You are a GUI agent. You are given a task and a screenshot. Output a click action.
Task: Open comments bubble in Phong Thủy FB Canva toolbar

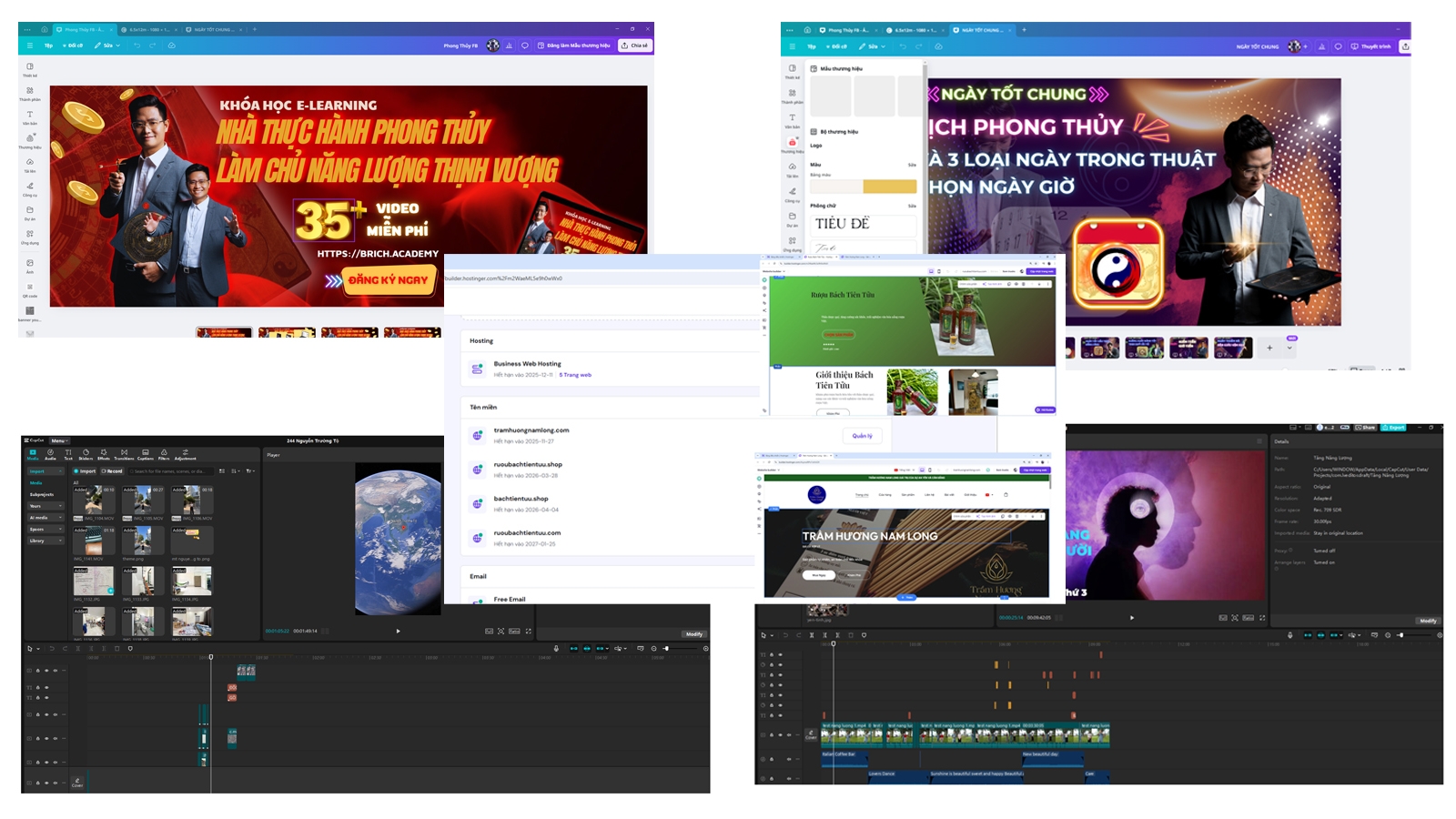coord(524,45)
